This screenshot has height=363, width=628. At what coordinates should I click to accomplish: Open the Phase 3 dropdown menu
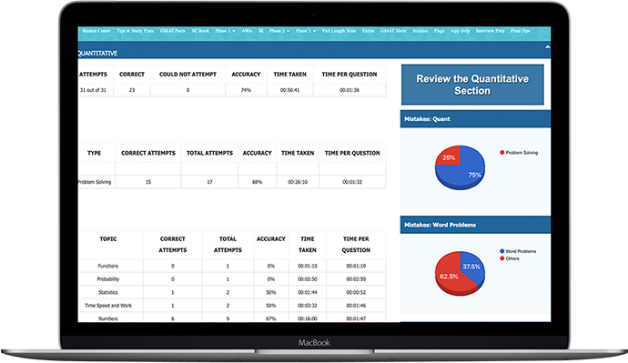point(306,31)
